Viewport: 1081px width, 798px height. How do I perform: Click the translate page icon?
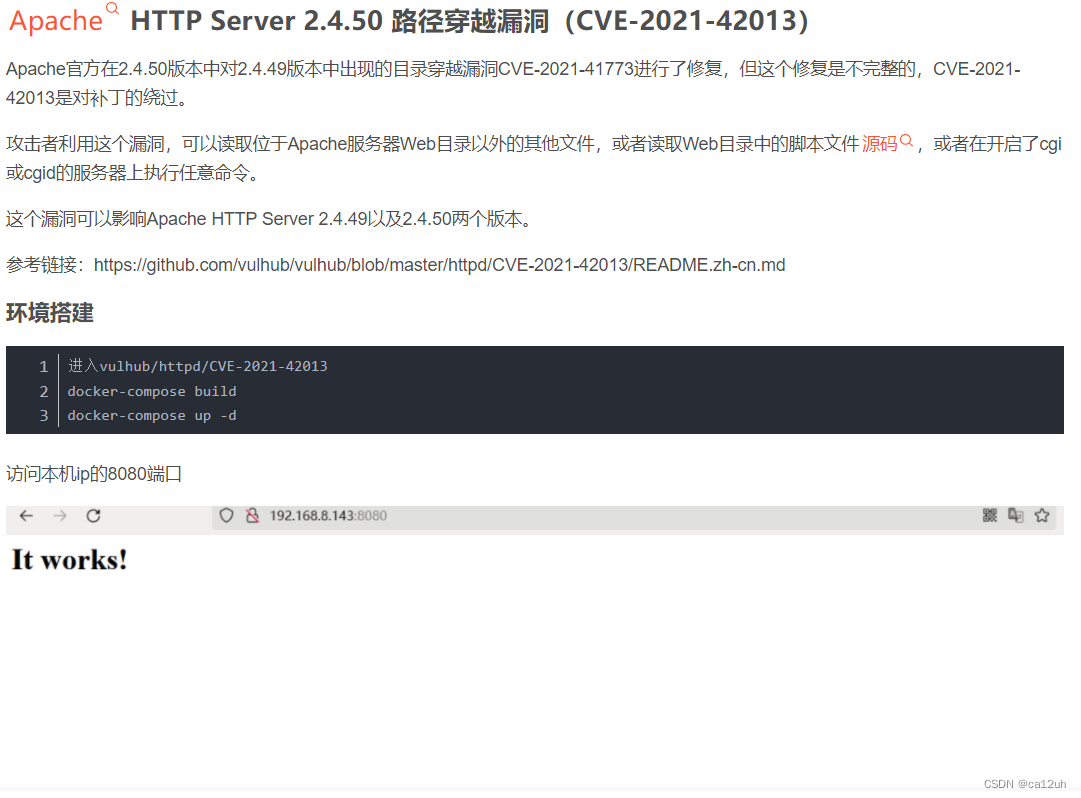point(1016,515)
